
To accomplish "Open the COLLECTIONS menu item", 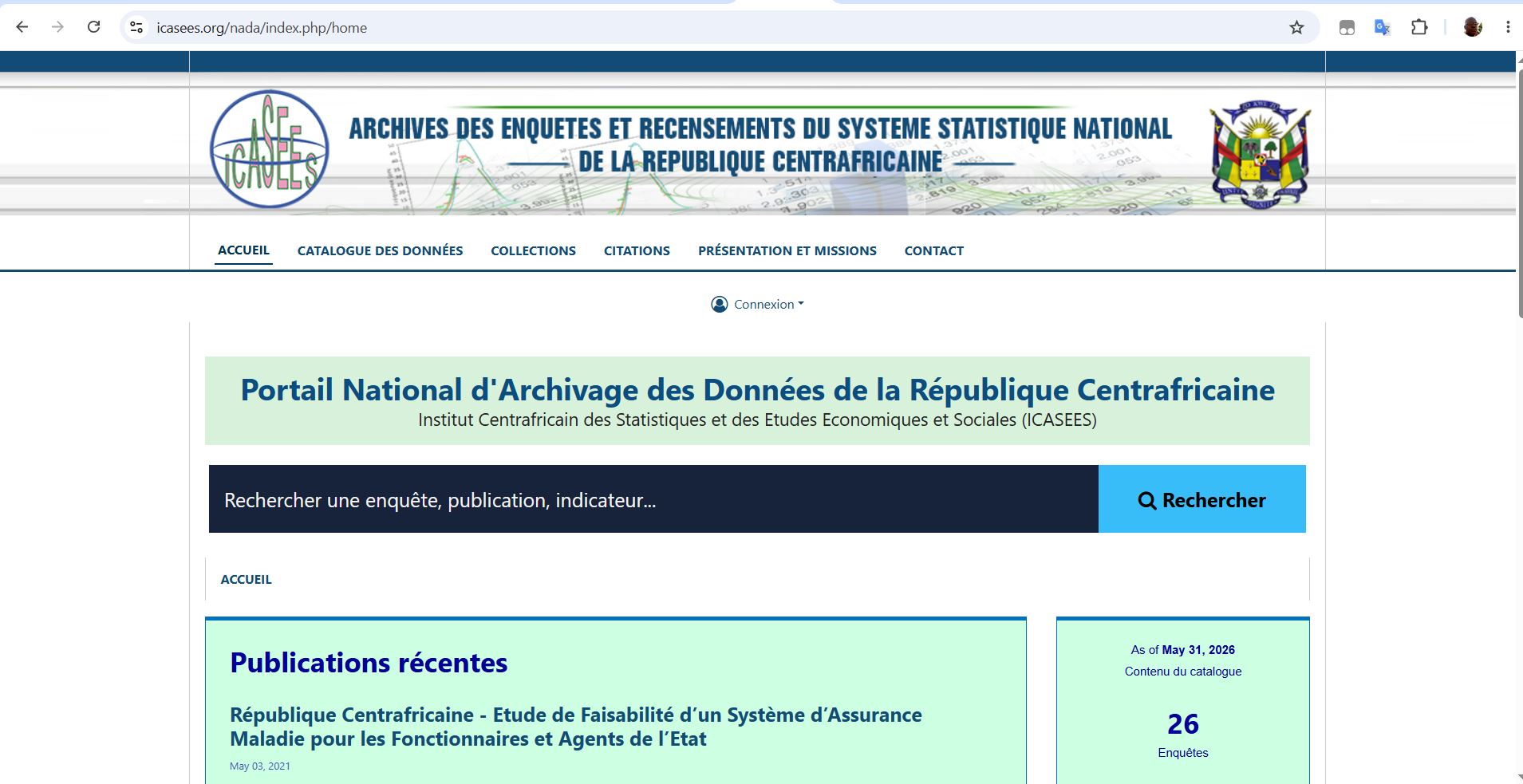I will tap(533, 250).
